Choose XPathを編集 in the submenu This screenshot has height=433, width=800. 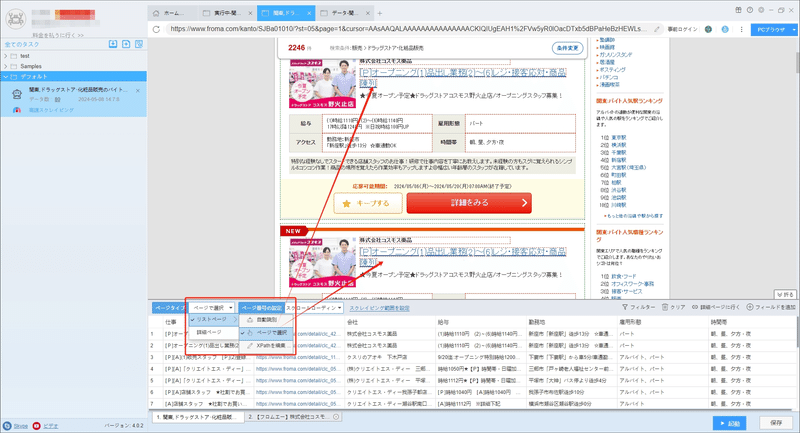click(x=266, y=345)
